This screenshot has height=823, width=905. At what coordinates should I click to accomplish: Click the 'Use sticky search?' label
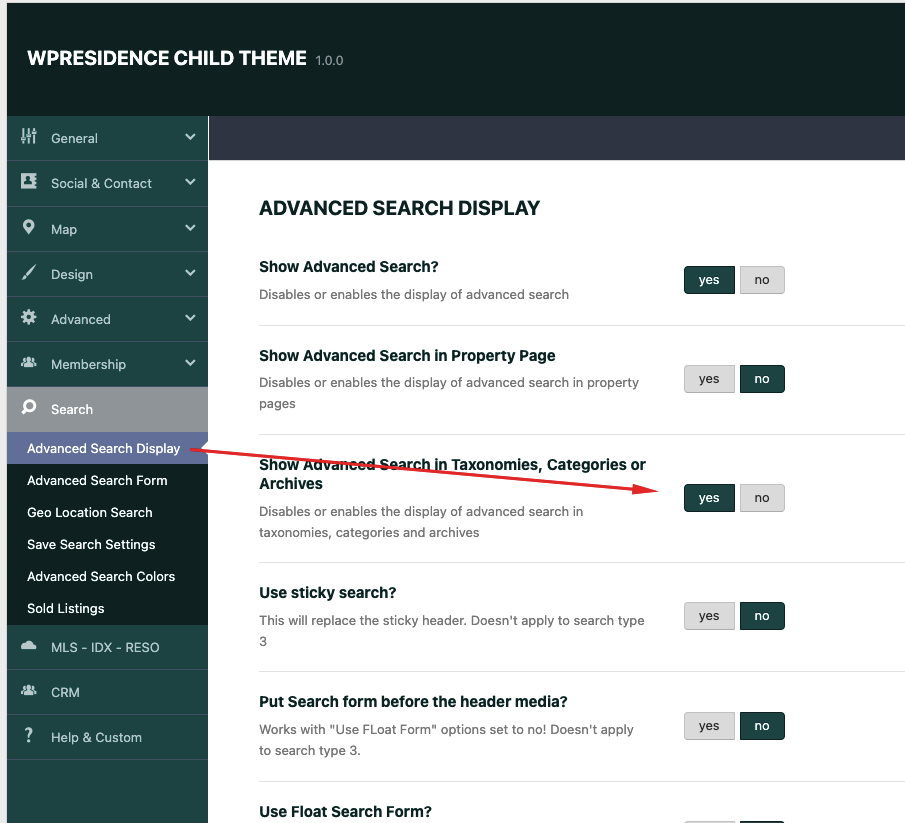328,593
